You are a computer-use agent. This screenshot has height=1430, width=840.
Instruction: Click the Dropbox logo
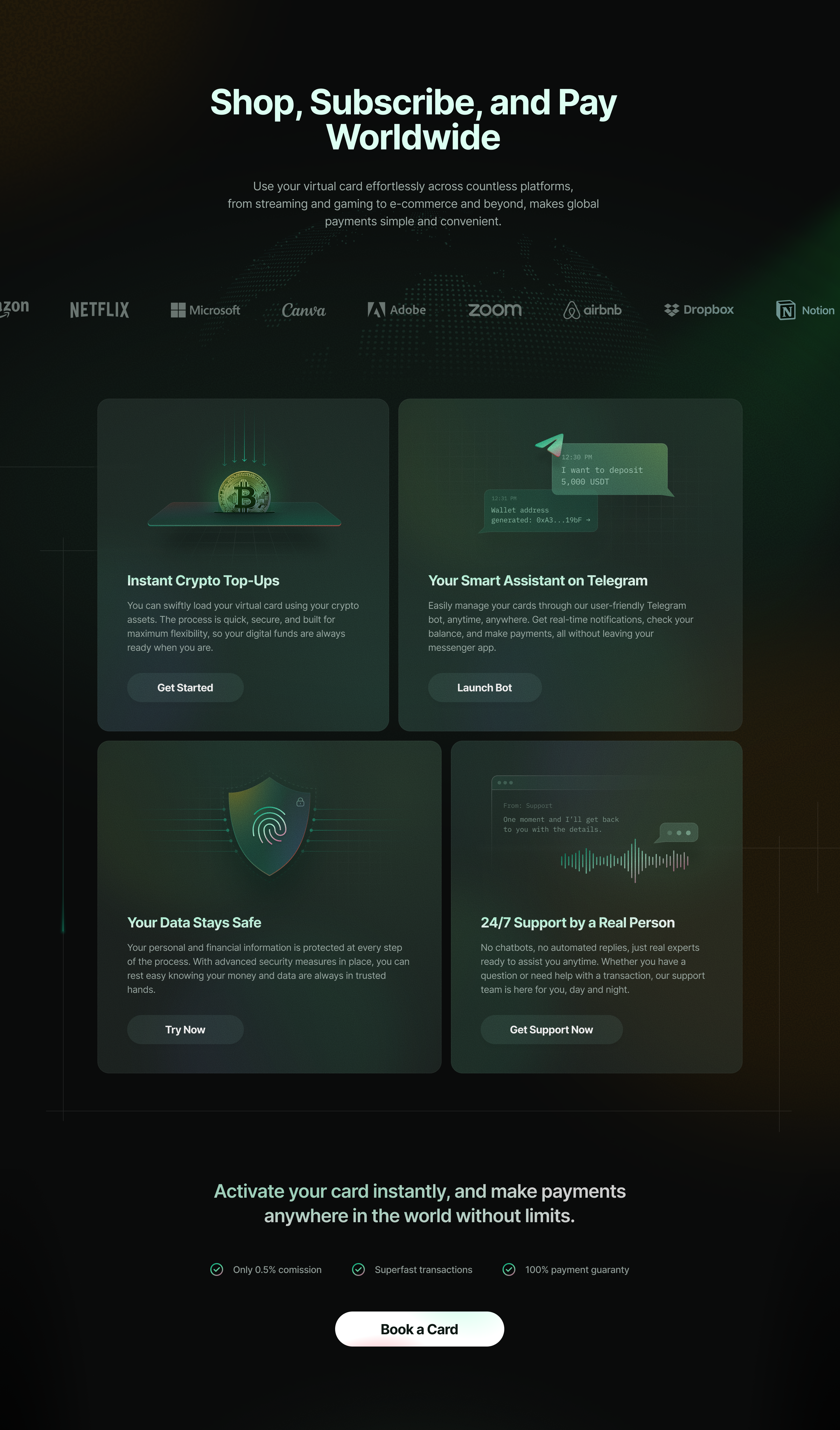point(699,310)
